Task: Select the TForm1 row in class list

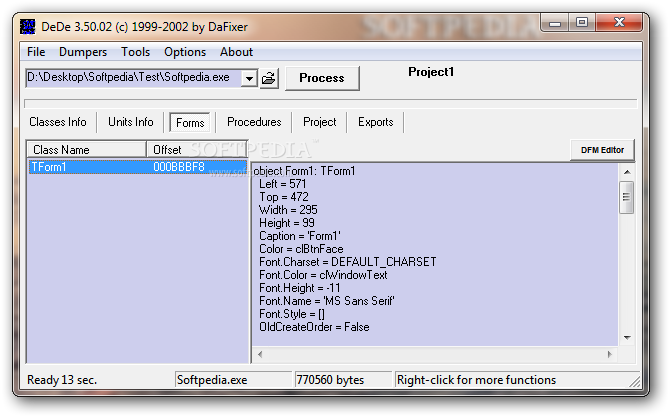Action: pyautogui.click(x=138, y=167)
